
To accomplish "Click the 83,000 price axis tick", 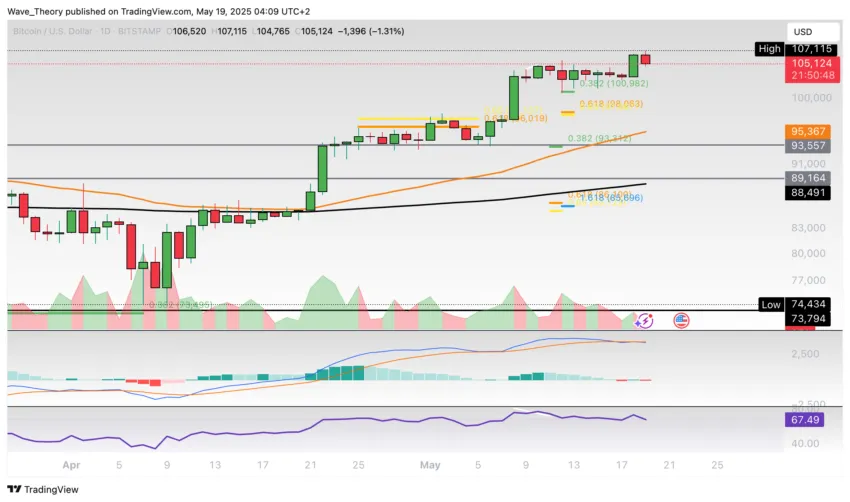I will [x=808, y=228].
